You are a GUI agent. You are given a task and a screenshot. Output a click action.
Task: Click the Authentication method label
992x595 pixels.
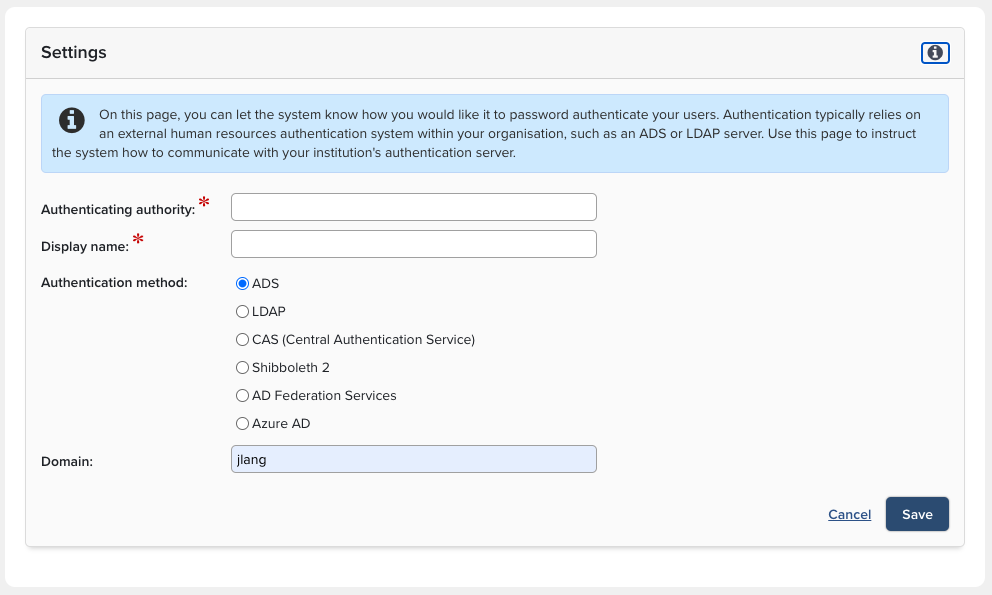114,283
